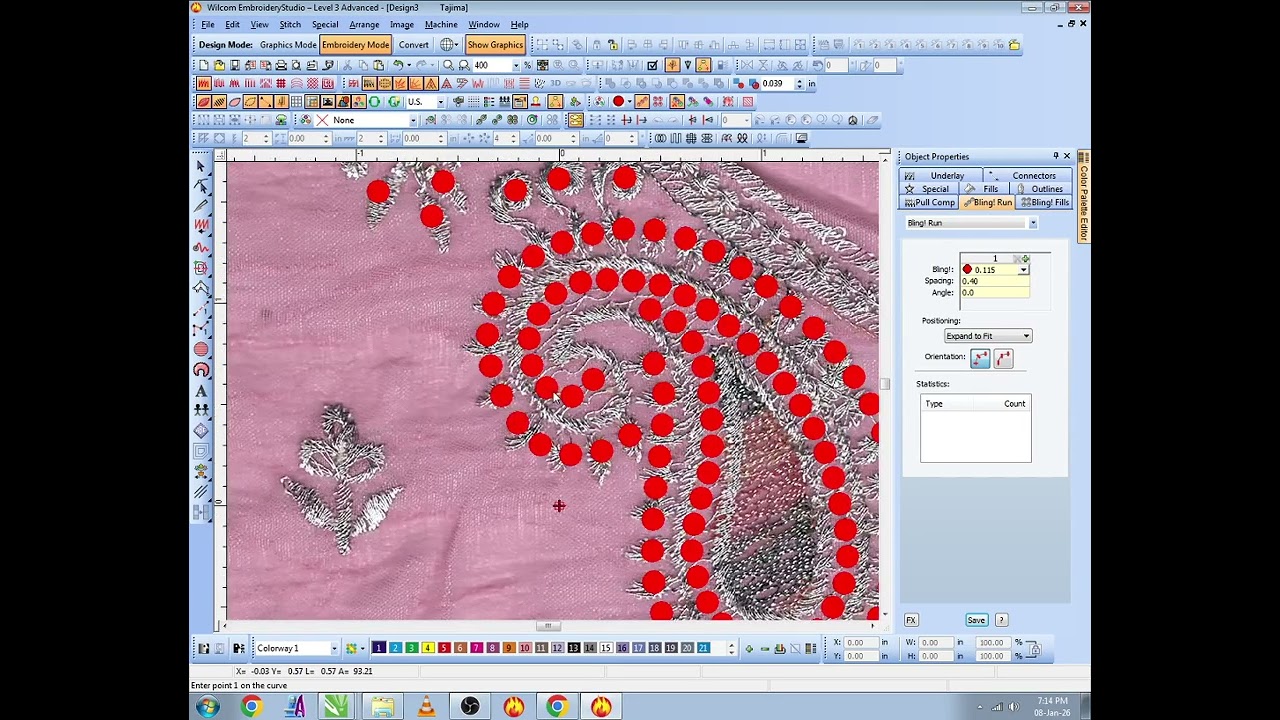Toggle Show Graphics button
Image resolution: width=1280 pixels, height=720 pixels.
point(494,45)
